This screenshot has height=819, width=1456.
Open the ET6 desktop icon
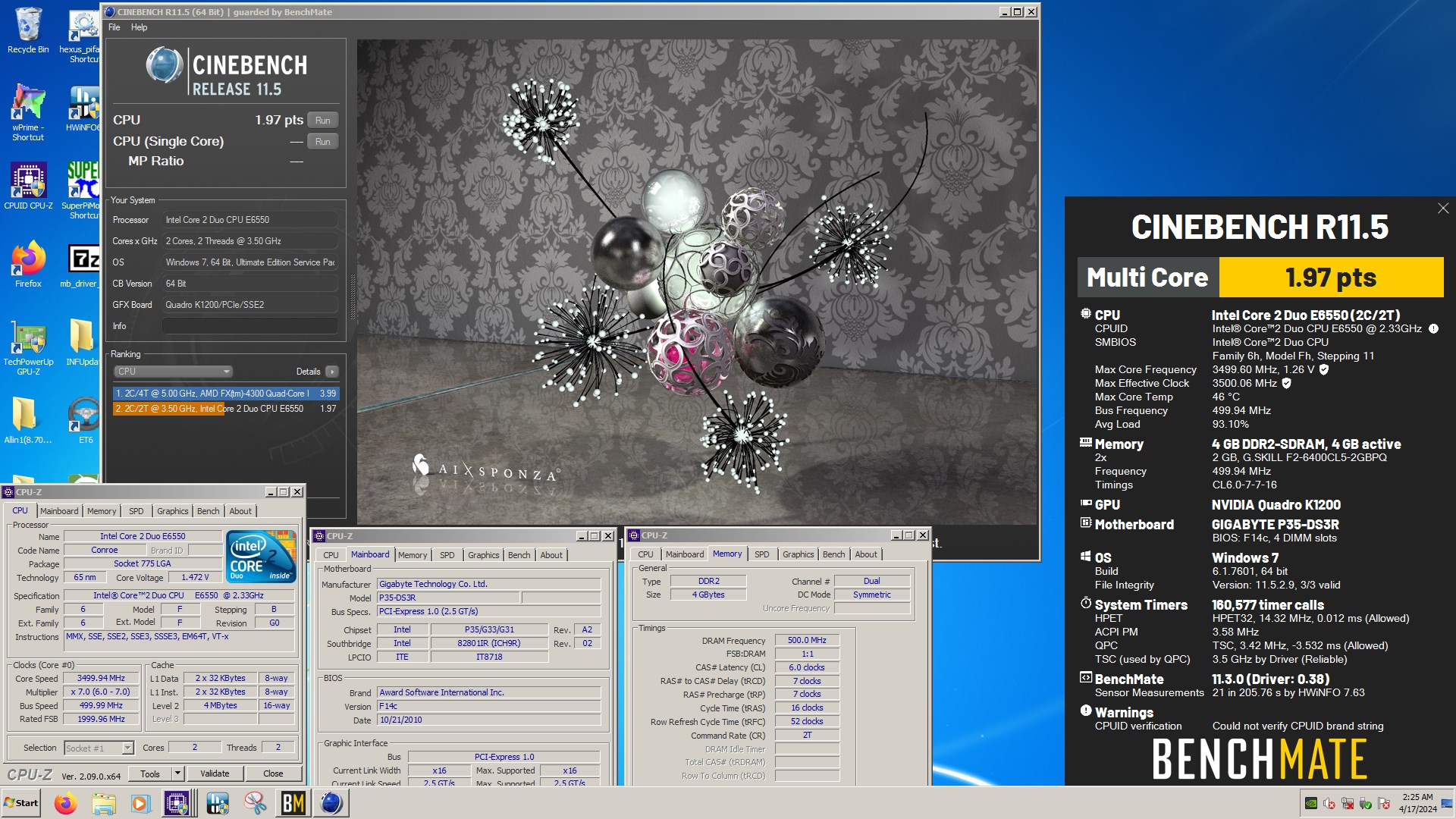pos(85,421)
